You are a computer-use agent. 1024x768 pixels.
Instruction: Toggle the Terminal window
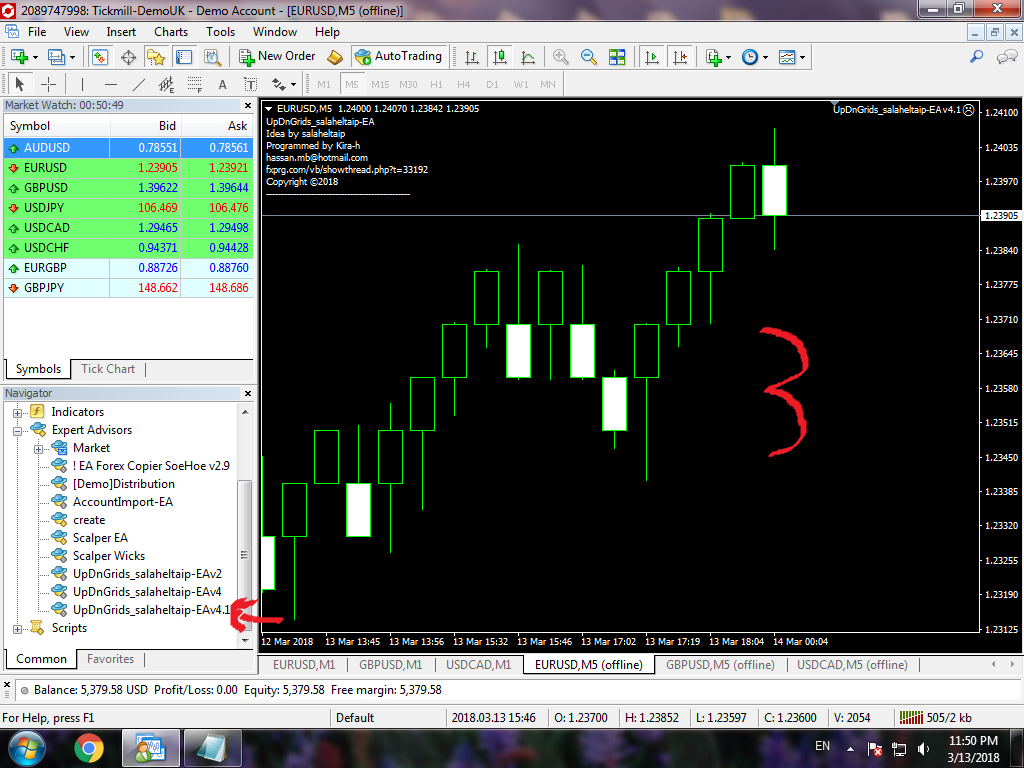coord(184,57)
